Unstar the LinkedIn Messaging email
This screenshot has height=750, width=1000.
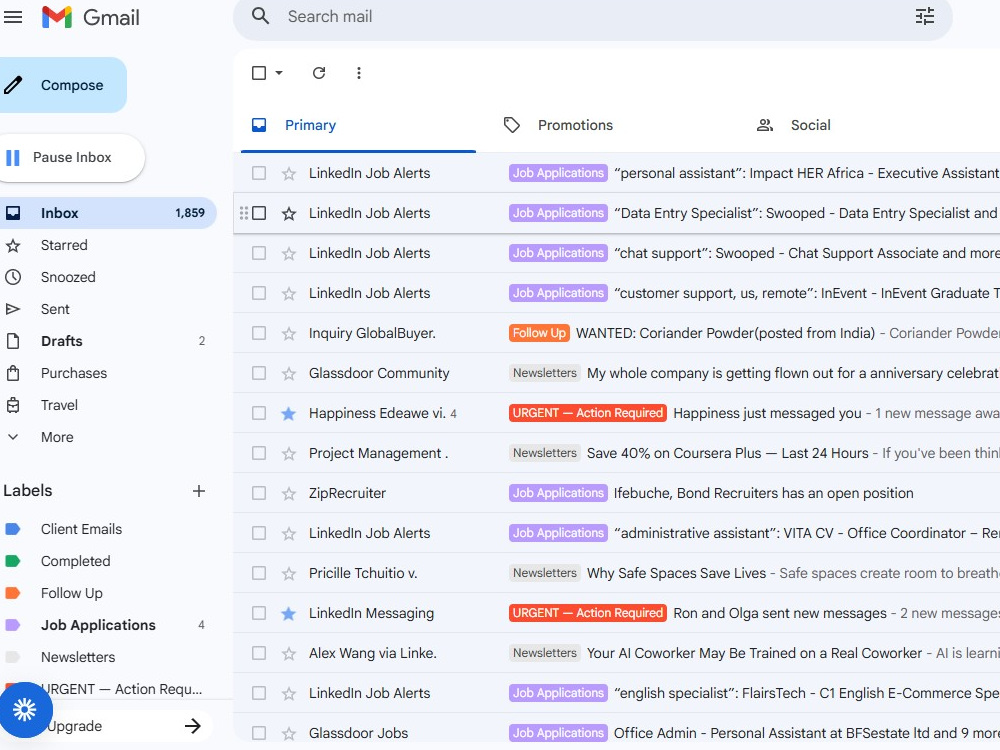point(289,613)
